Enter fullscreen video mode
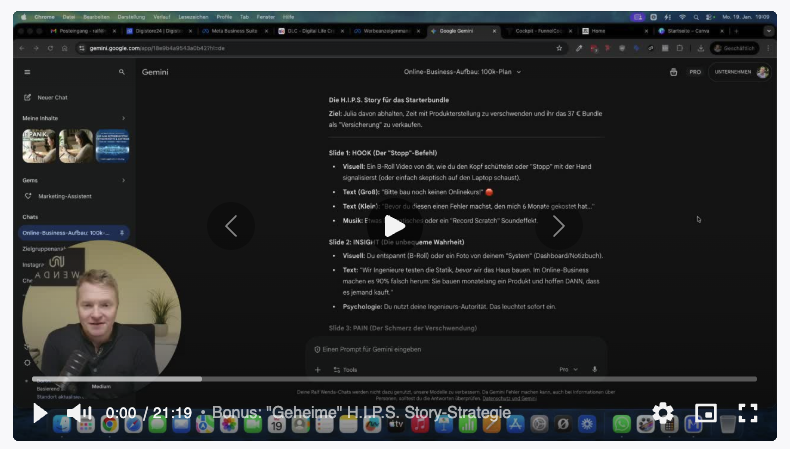This screenshot has height=449, width=790. point(748,412)
